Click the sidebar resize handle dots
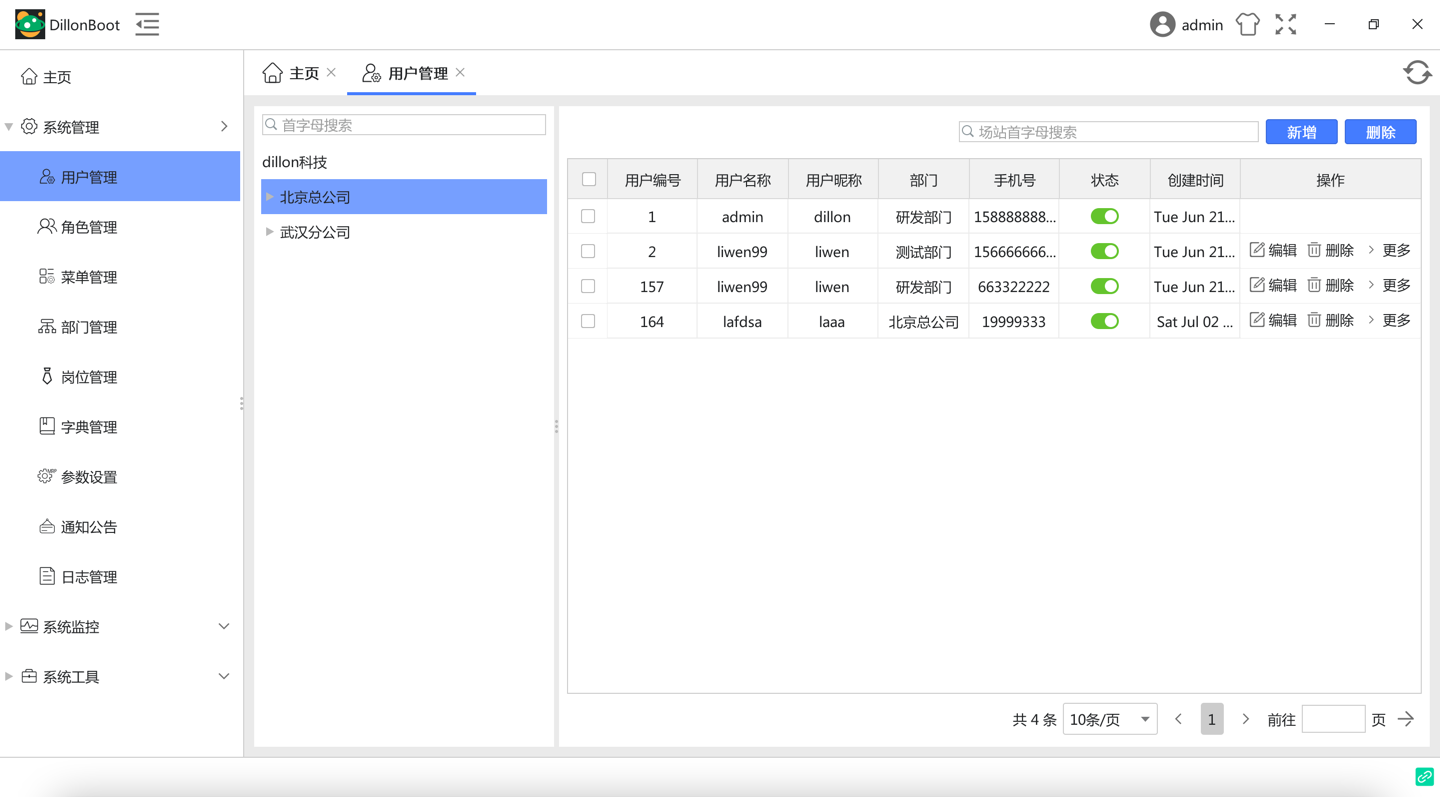Viewport: 1440px width, 797px height. (x=242, y=404)
